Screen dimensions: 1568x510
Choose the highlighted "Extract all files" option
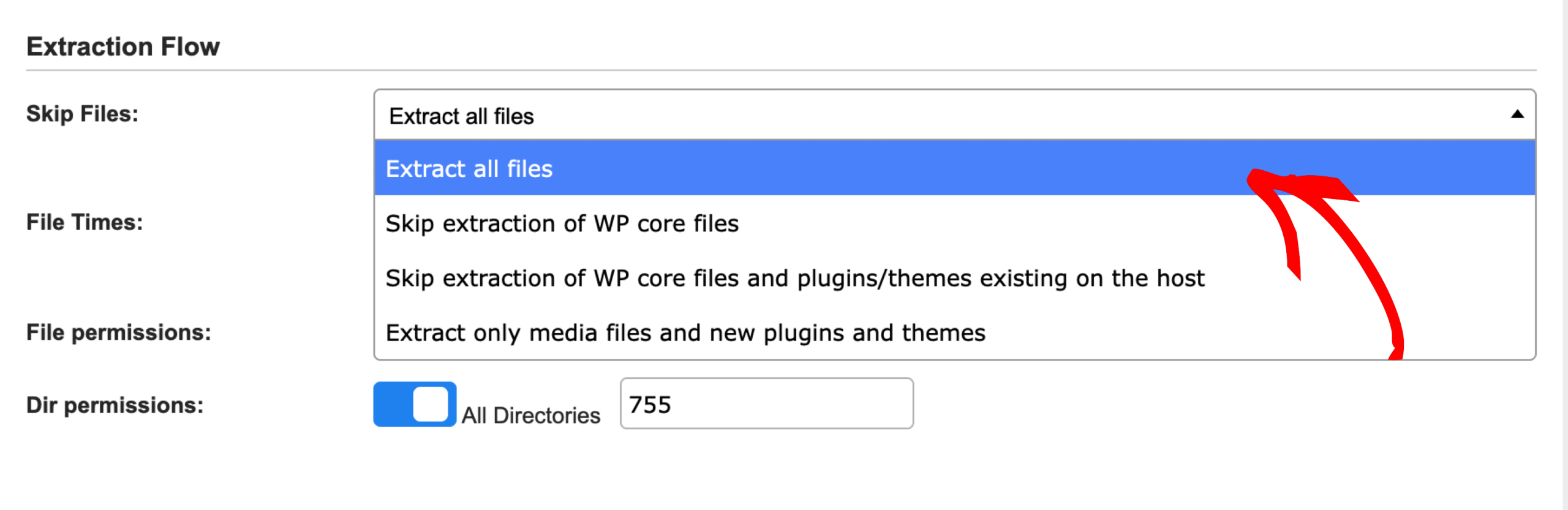tap(469, 169)
